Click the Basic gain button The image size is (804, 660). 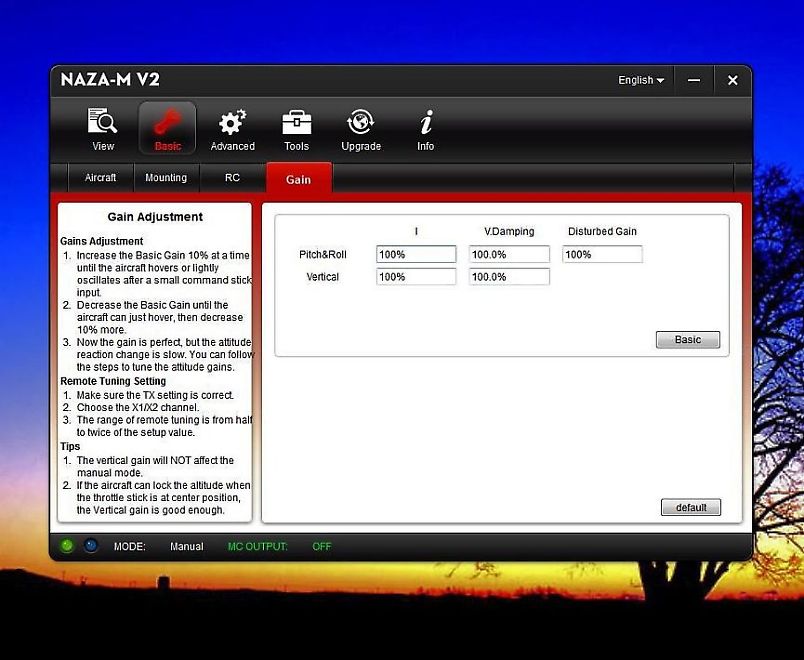click(x=688, y=339)
